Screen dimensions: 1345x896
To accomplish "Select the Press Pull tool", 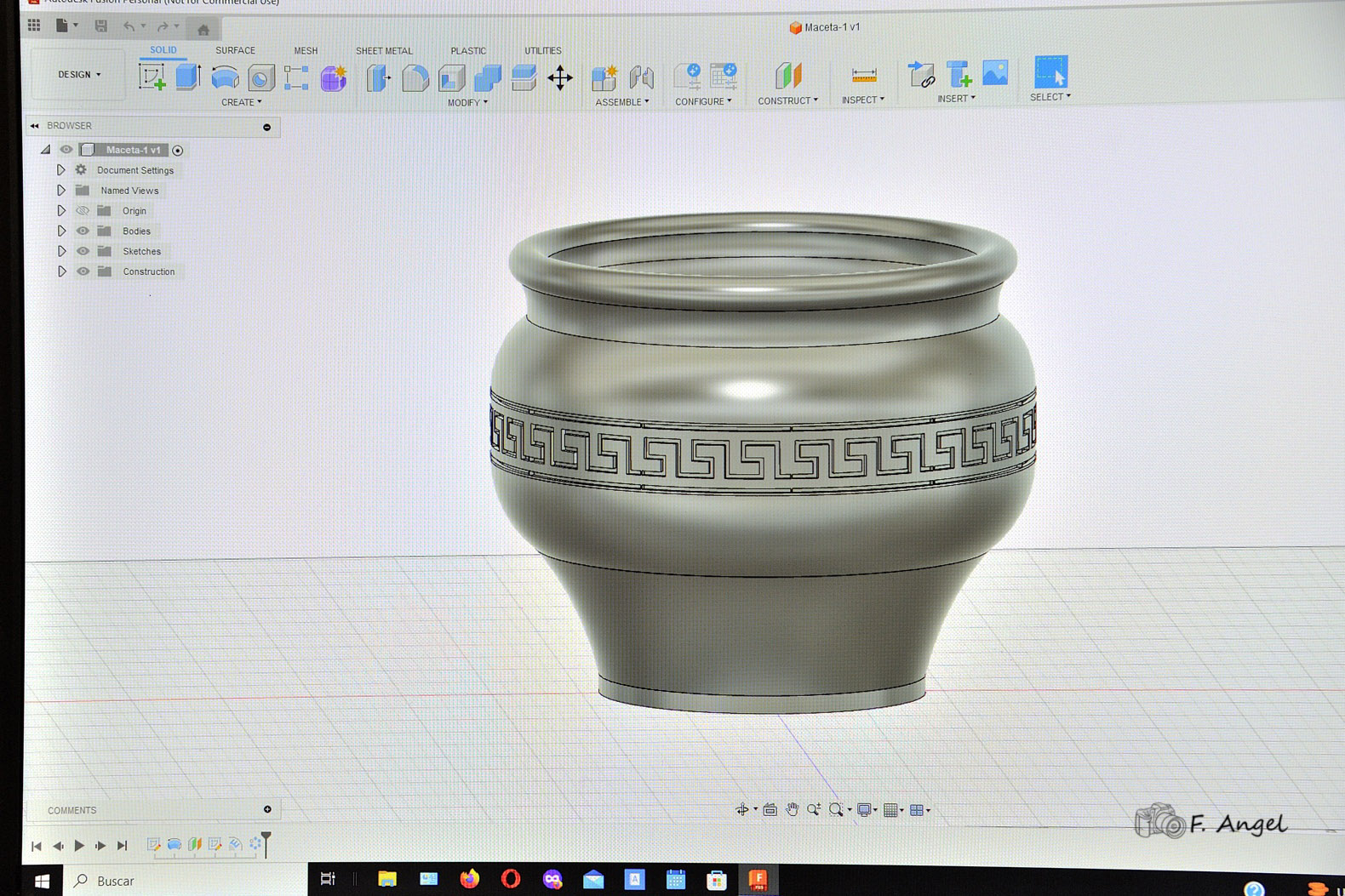I will 379,78.
